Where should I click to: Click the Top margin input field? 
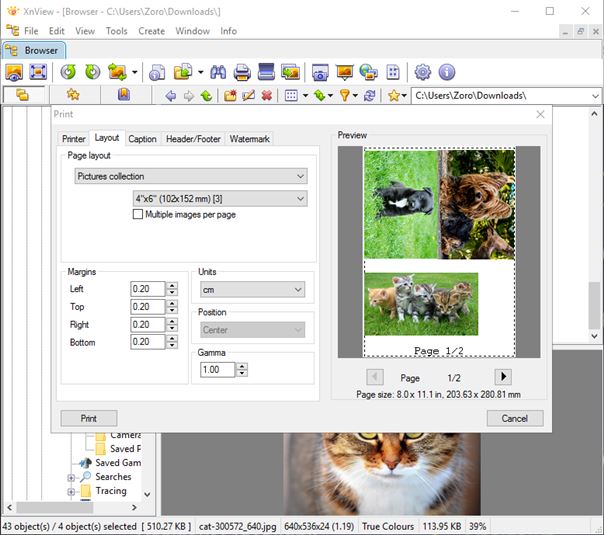point(147,307)
